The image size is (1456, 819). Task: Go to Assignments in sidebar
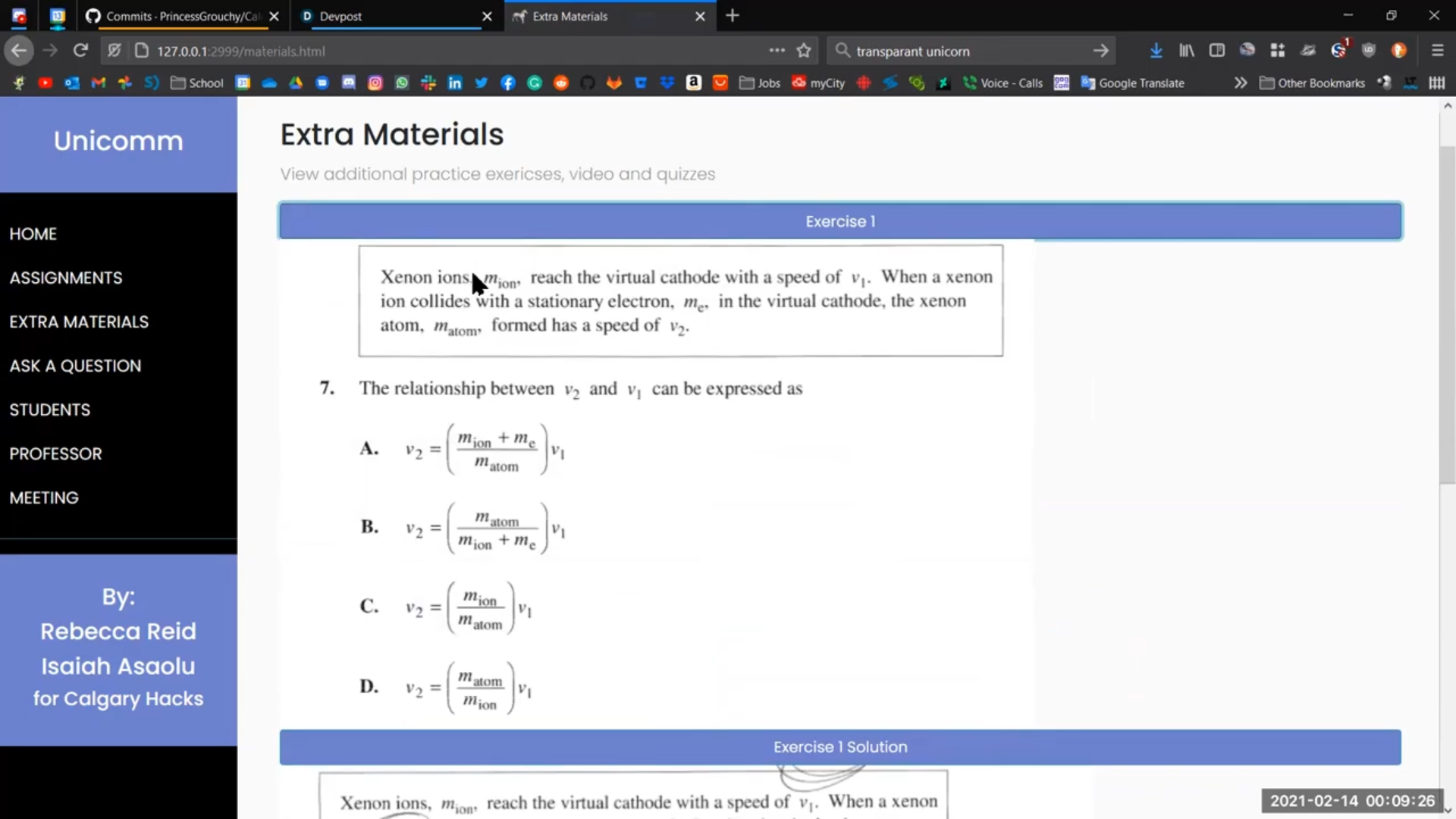click(x=66, y=278)
